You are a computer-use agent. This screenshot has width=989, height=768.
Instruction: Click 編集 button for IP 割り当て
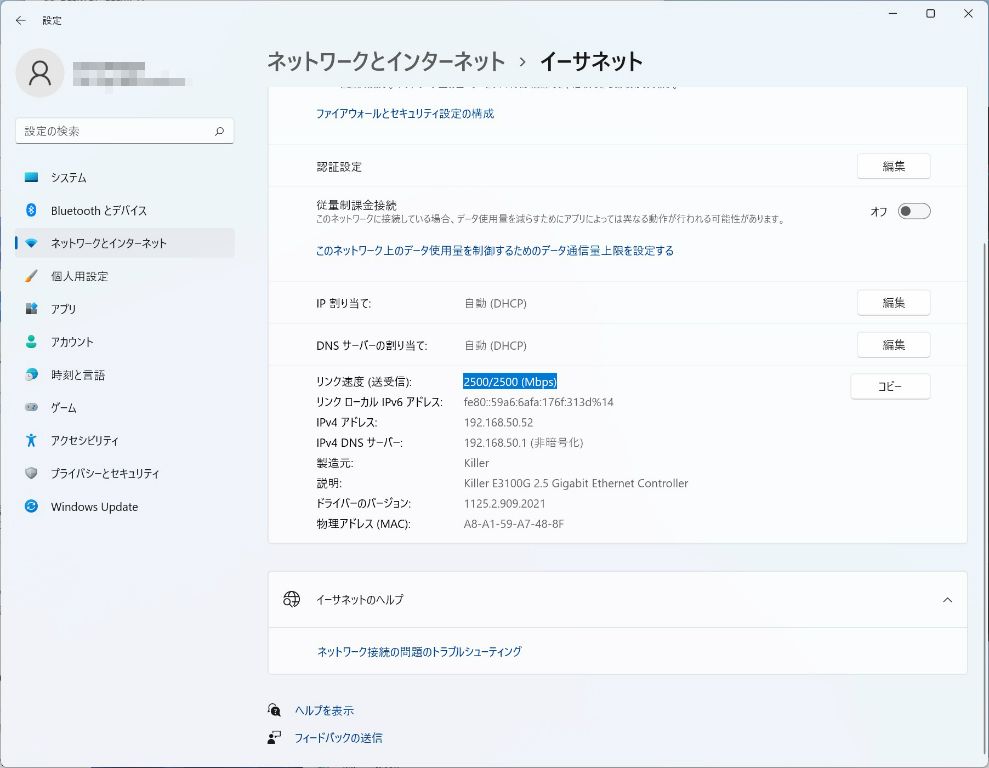893,303
